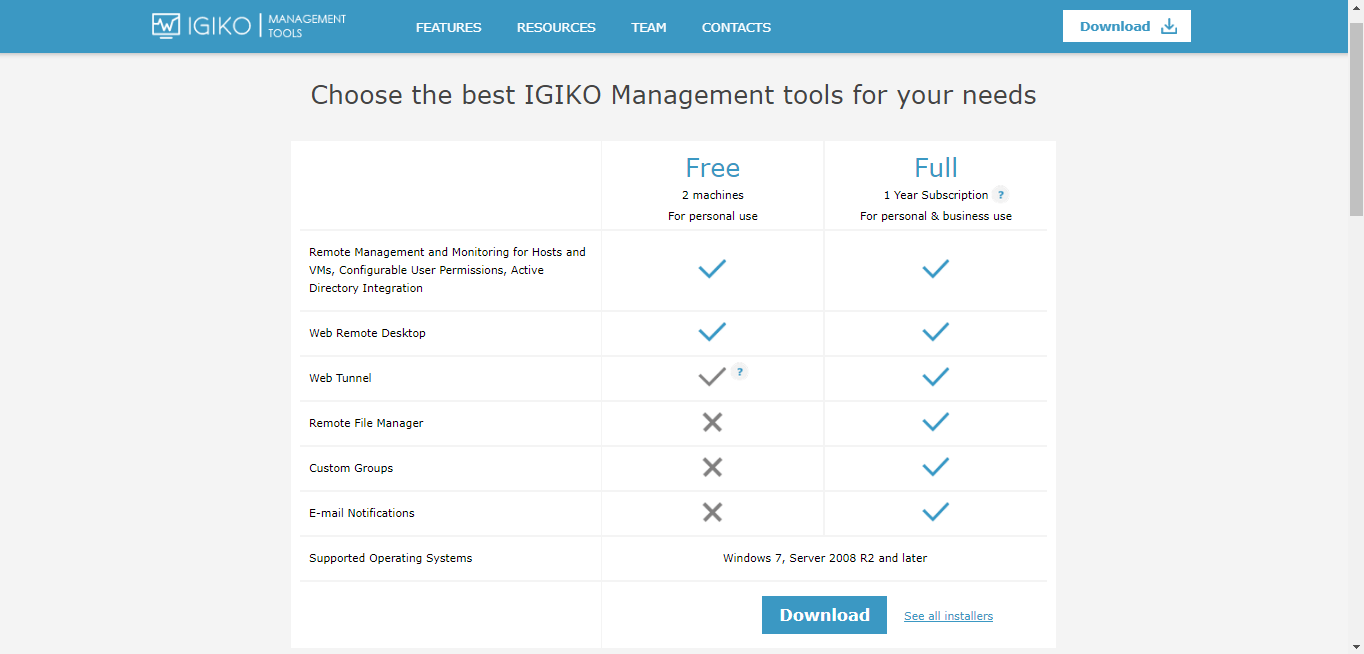
Task: Navigate to the CONTACTS page
Action: 736,27
